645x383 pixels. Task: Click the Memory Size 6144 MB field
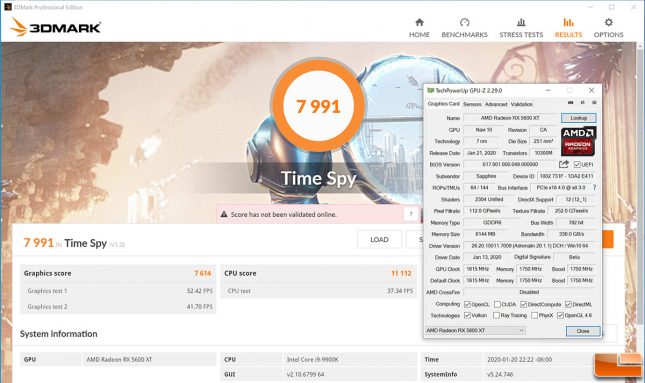pyautogui.click(x=485, y=234)
